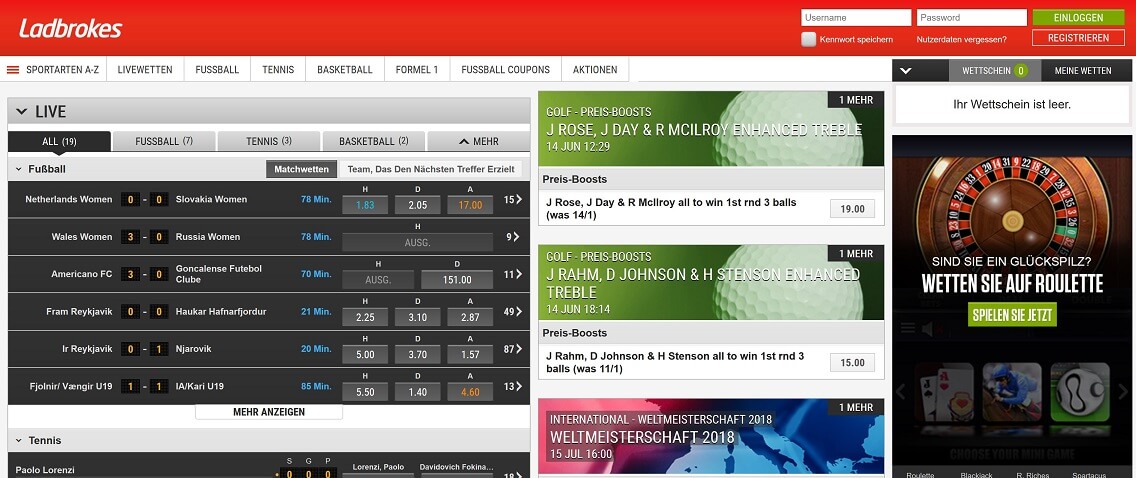Screen dimensions: 1136x478
Task: Open Formel 1 navigation item
Action: click(x=417, y=70)
